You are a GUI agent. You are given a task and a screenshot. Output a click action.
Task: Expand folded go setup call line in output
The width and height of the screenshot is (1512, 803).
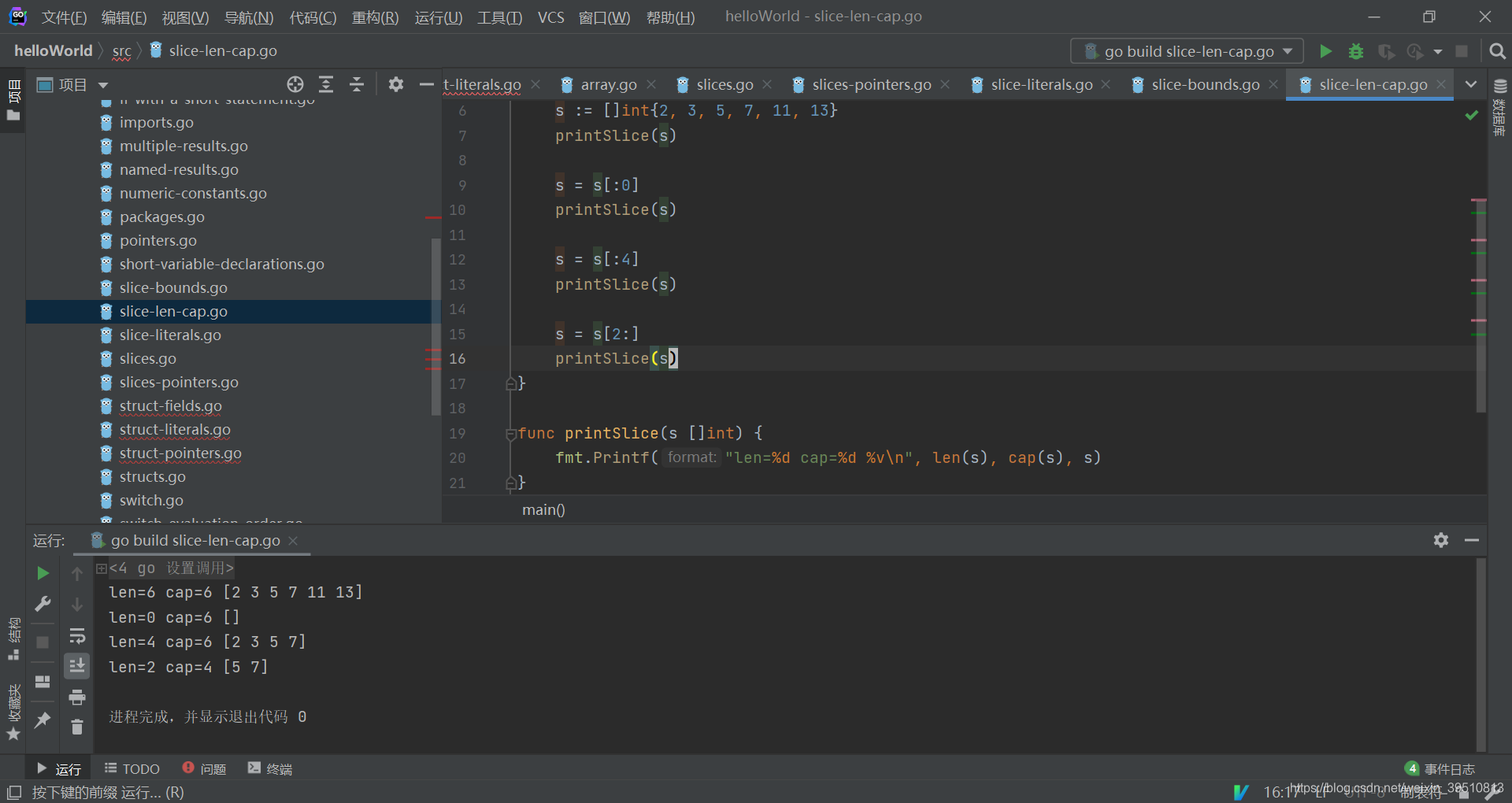pyautogui.click(x=102, y=568)
